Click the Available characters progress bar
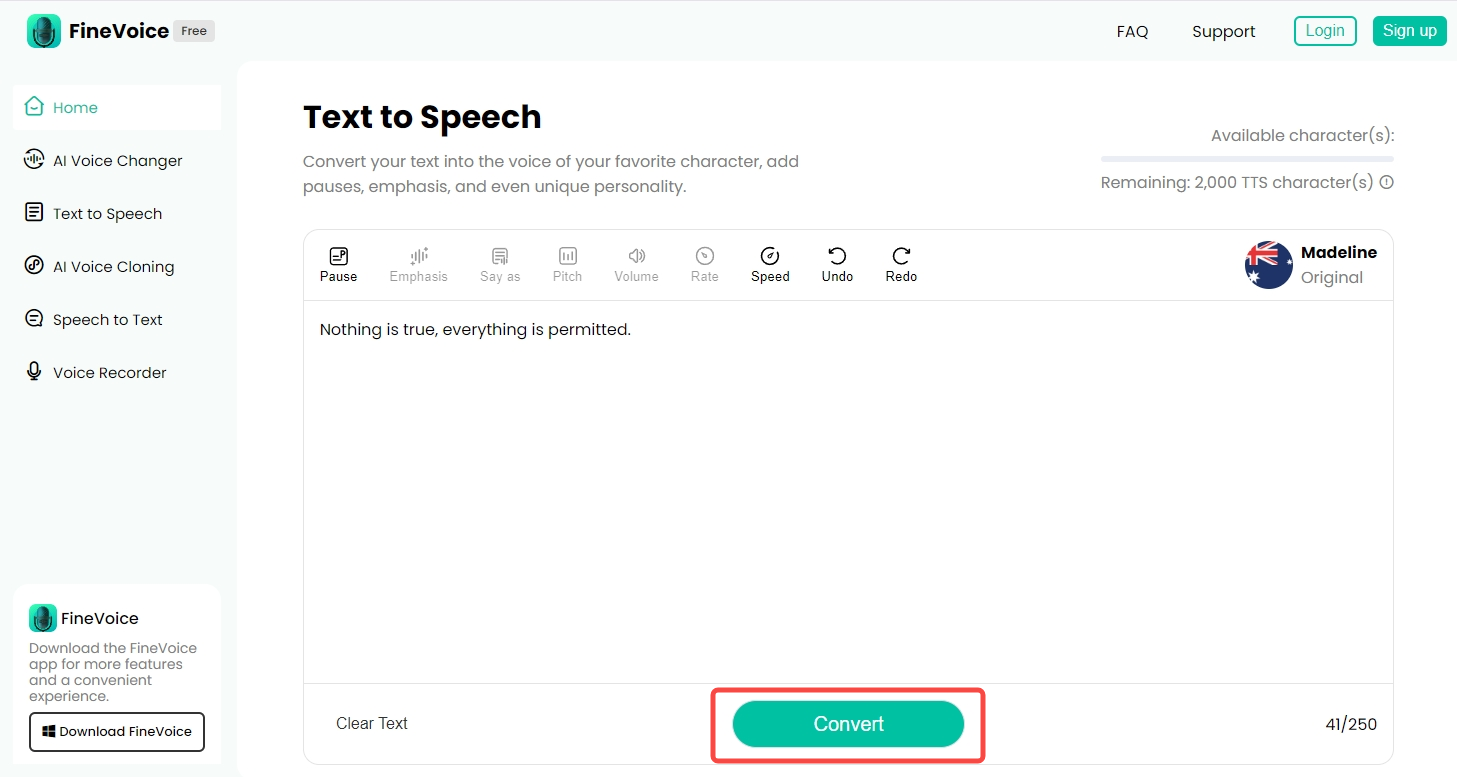The height and width of the screenshot is (777, 1457). [x=1246, y=158]
